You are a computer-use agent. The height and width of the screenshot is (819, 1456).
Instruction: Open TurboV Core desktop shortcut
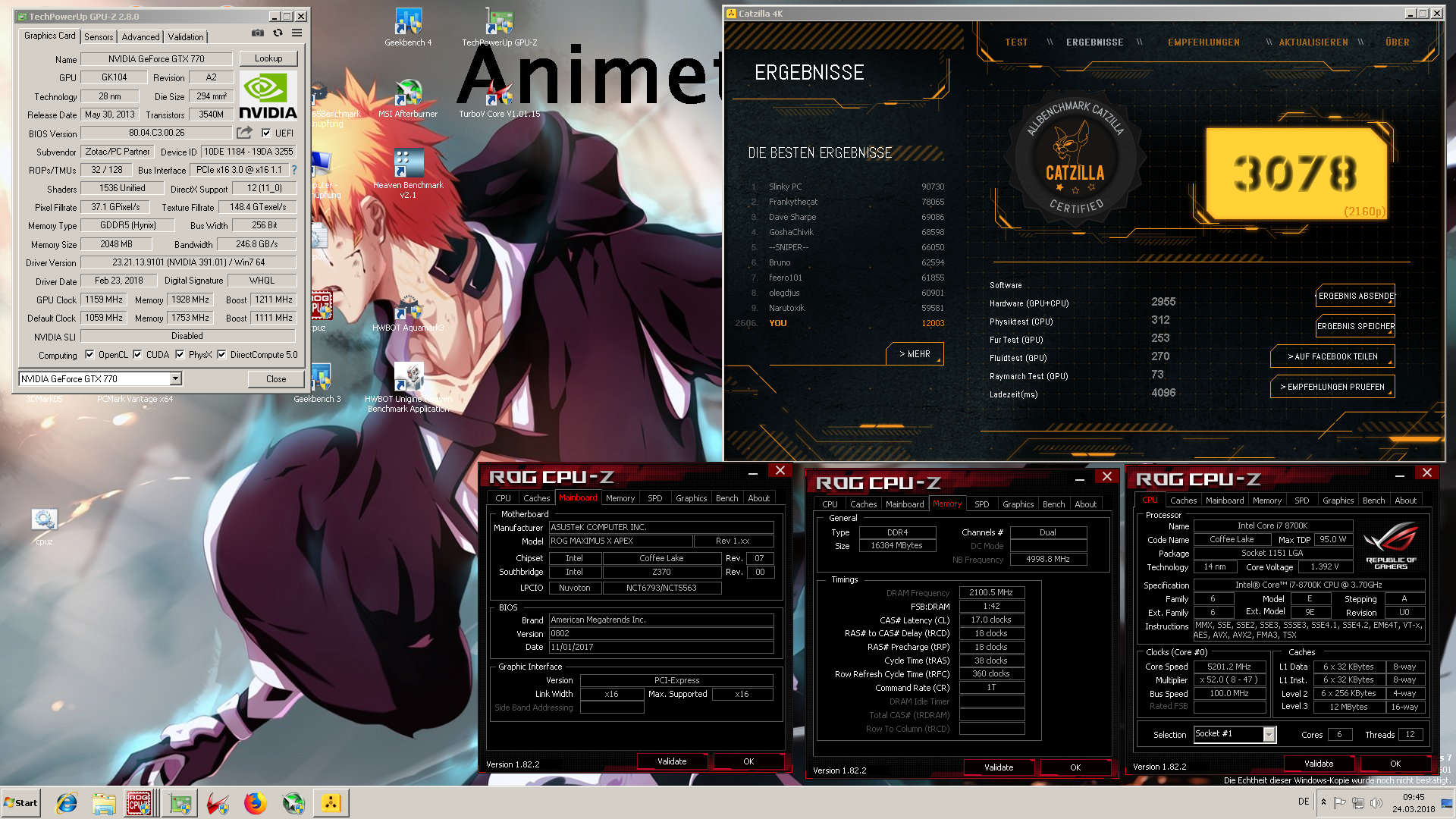tap(499, 99)
